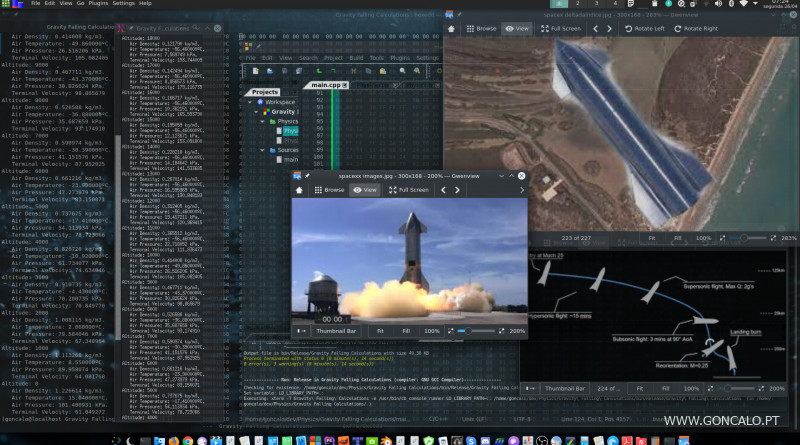The width and height of the screenshot is (800, 445).
Task: Select Fill in the bottom-right Gwenview status bar
Action: tap(665, 388)
